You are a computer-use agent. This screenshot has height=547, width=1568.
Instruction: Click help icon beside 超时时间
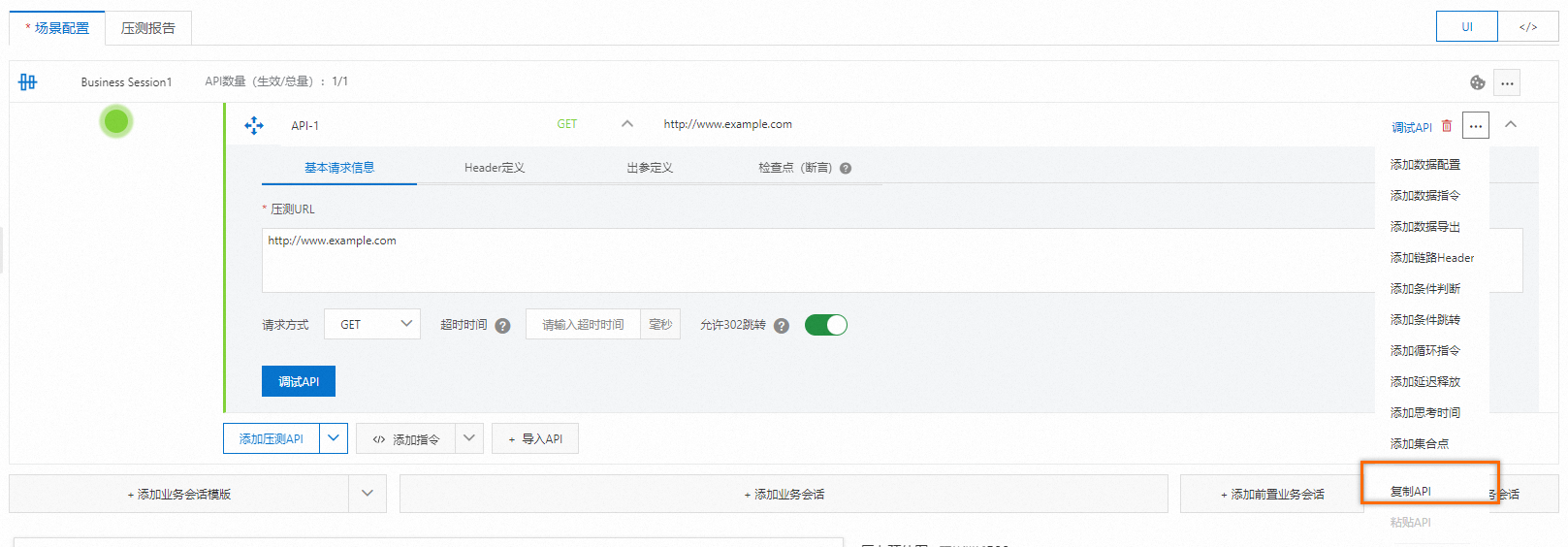tap(502, 326)
